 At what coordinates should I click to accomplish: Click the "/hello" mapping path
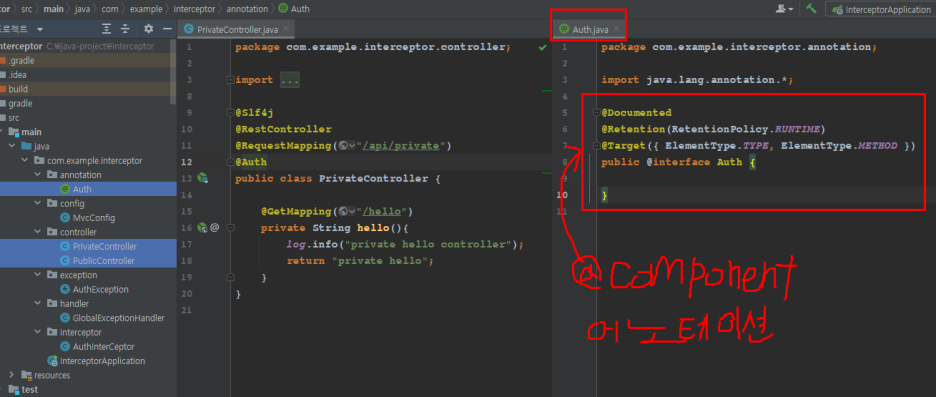tap(382, 211)
